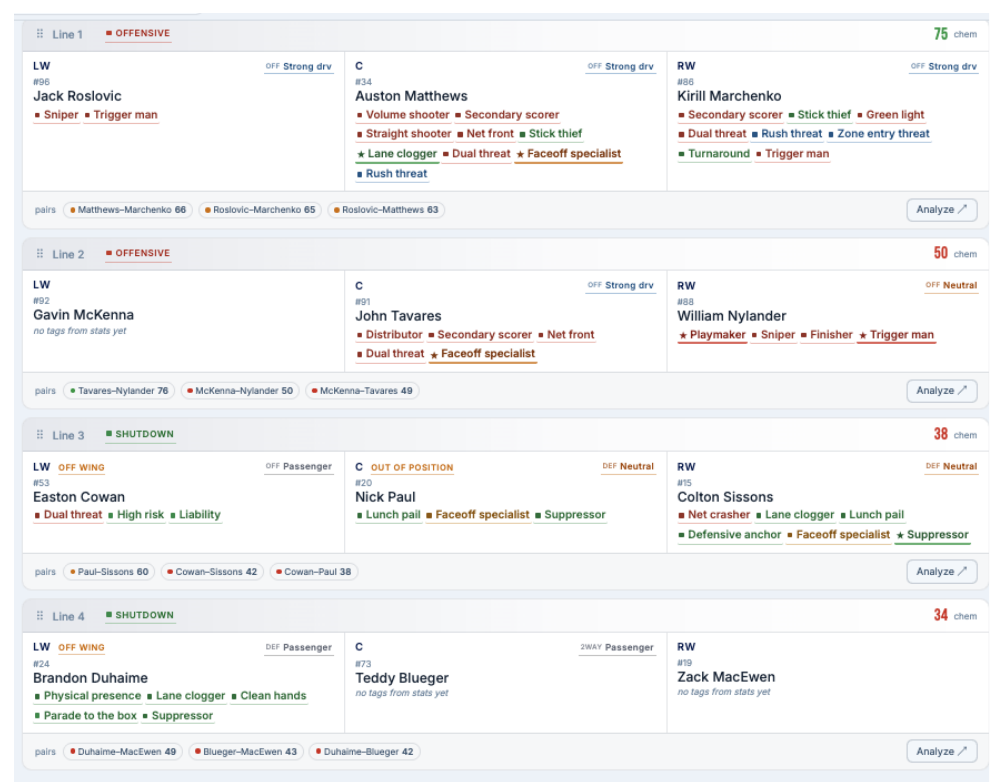Click the Line 1 OFFENSIVE label
The image size is (1002, 782).
tap(138, 33)
